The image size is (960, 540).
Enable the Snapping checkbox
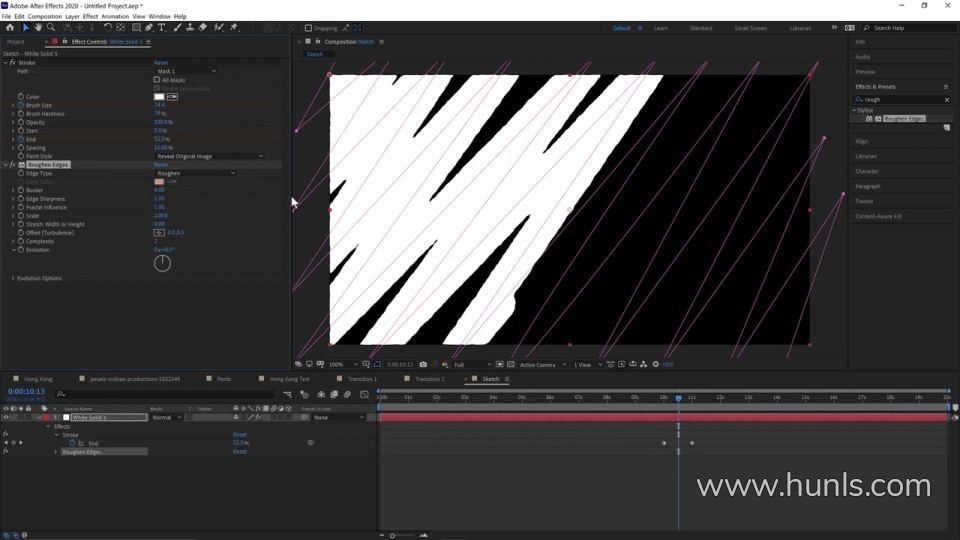click(309, 28)
